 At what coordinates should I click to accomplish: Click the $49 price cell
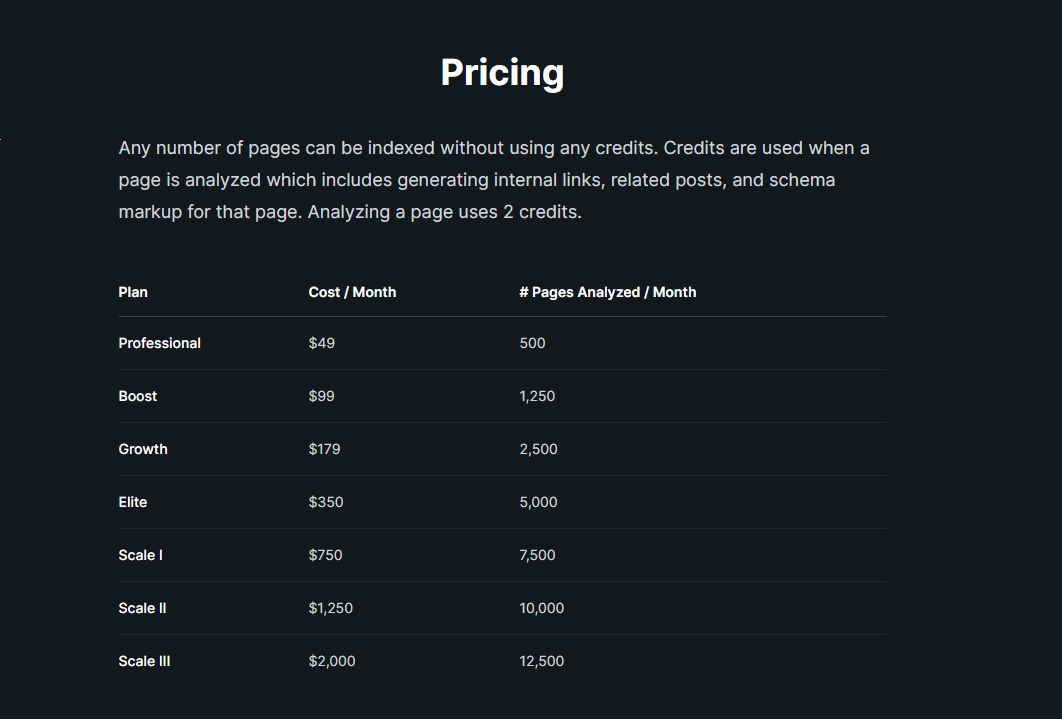pyautogui.click(x=322, y=343)
